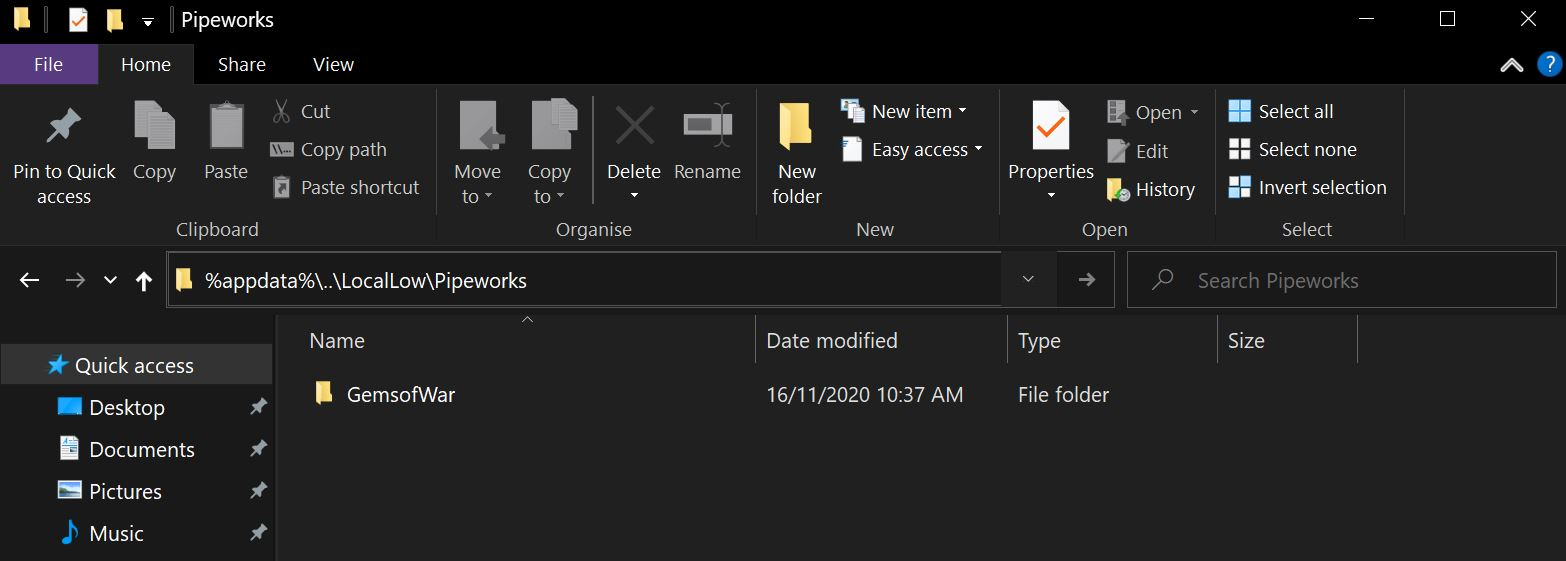
Task: Collapse the ribbon with chevron
Action: pos(1512,65)
